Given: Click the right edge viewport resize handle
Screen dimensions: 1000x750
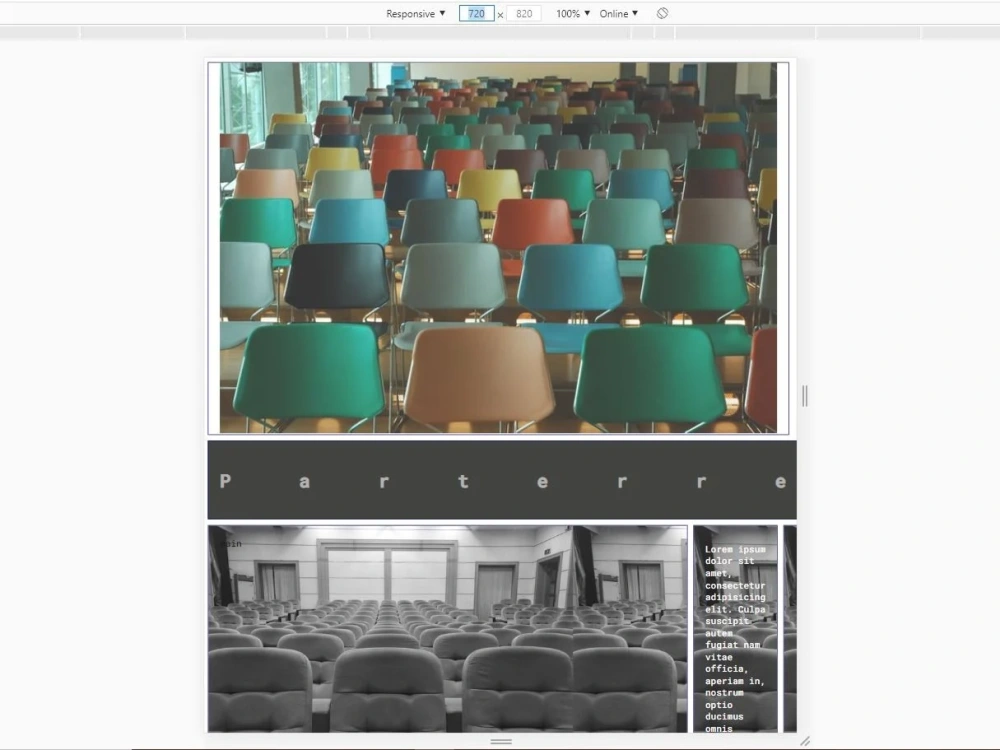Looking at the screenshot, I should 805,396.
